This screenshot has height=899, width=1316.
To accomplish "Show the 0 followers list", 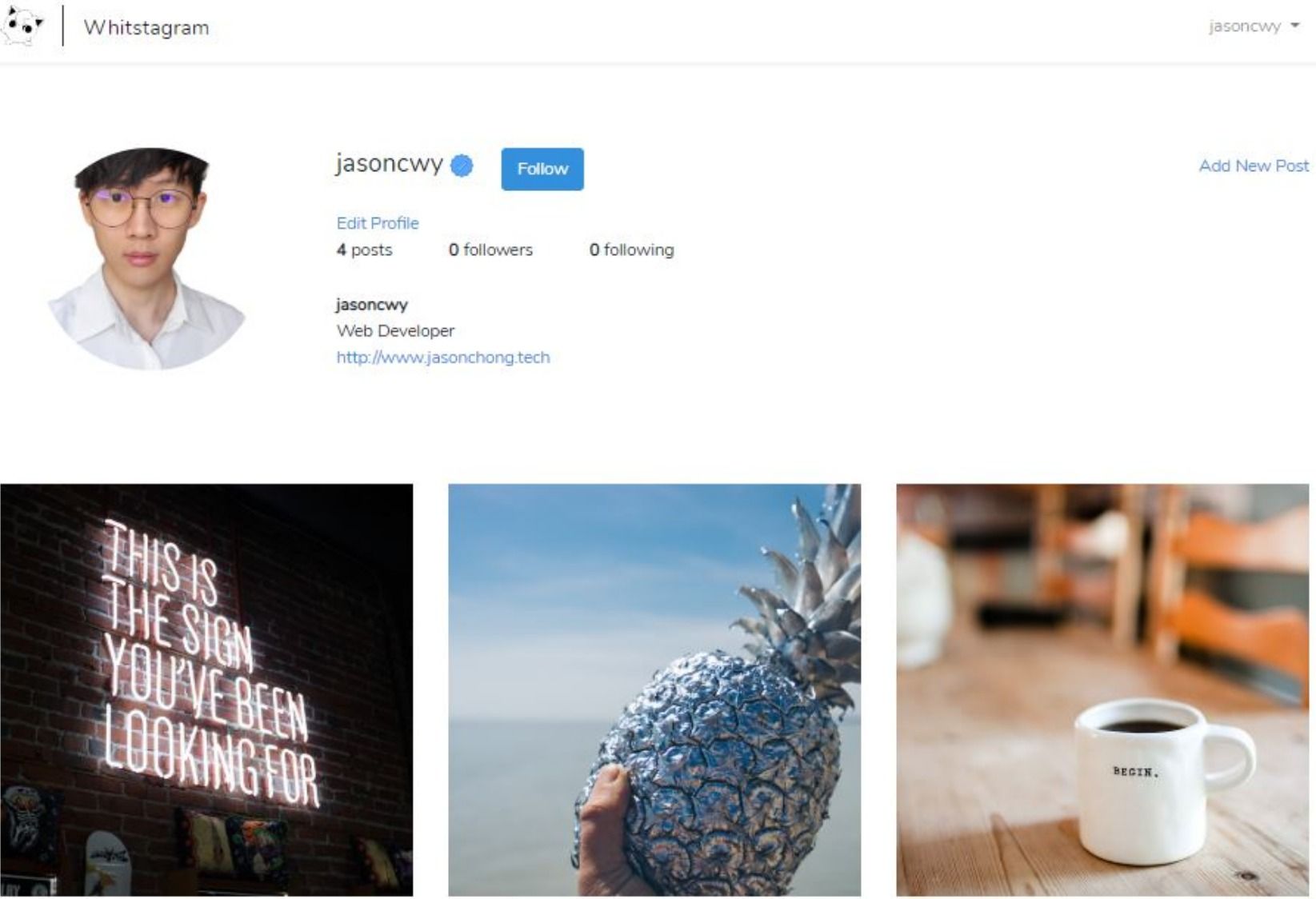I will 490,250.
